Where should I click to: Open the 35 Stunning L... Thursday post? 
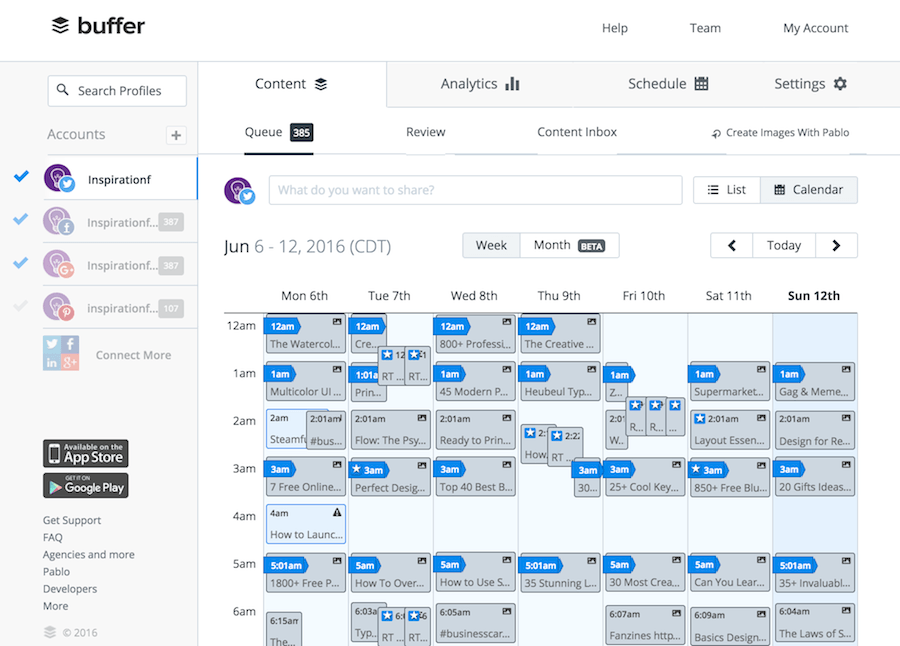click(560, 572)
